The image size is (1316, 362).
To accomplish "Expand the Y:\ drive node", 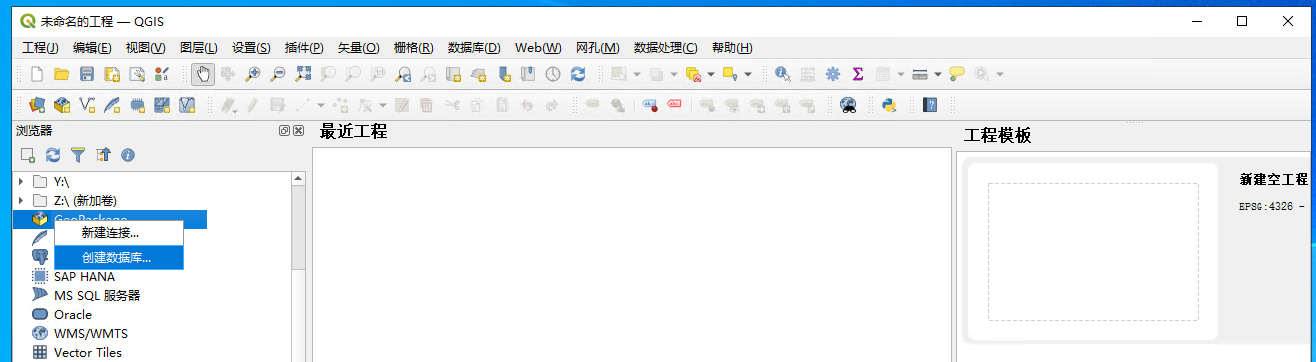I will [x=21, y=181].
